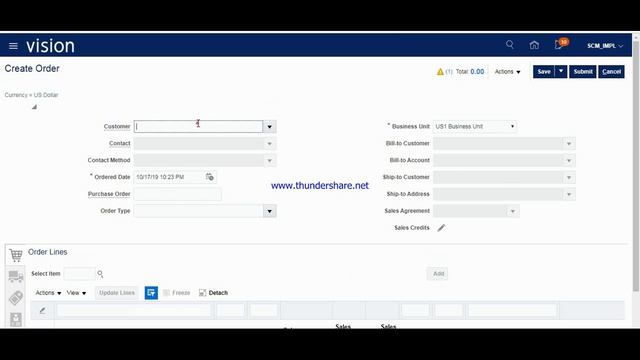Click the Purchase Order label link

109,194
